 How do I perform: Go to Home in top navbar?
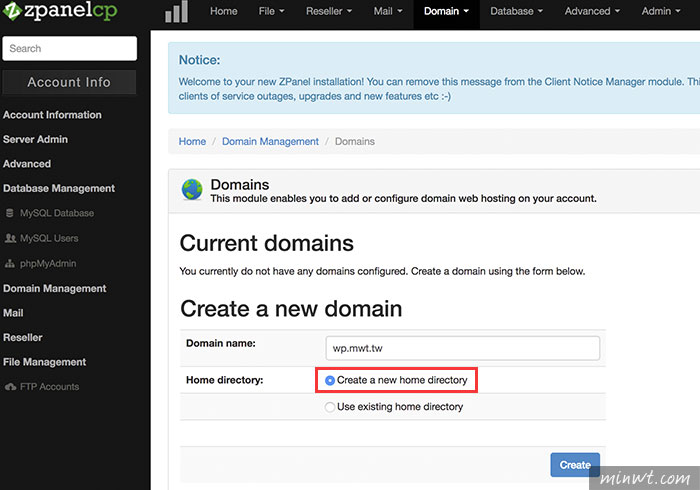tap(224, 11)
